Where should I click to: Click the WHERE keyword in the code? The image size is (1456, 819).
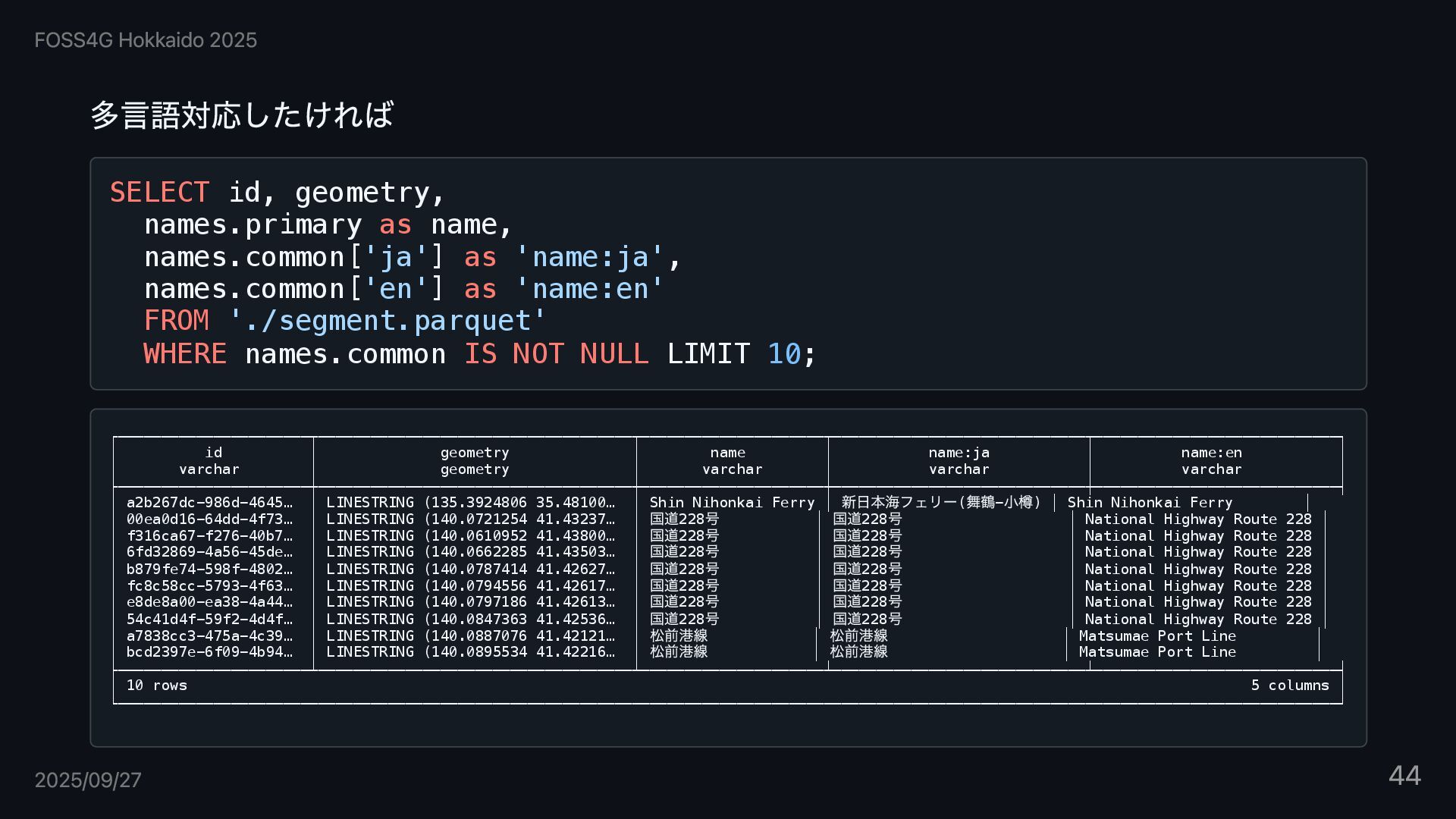click(185, 354)
